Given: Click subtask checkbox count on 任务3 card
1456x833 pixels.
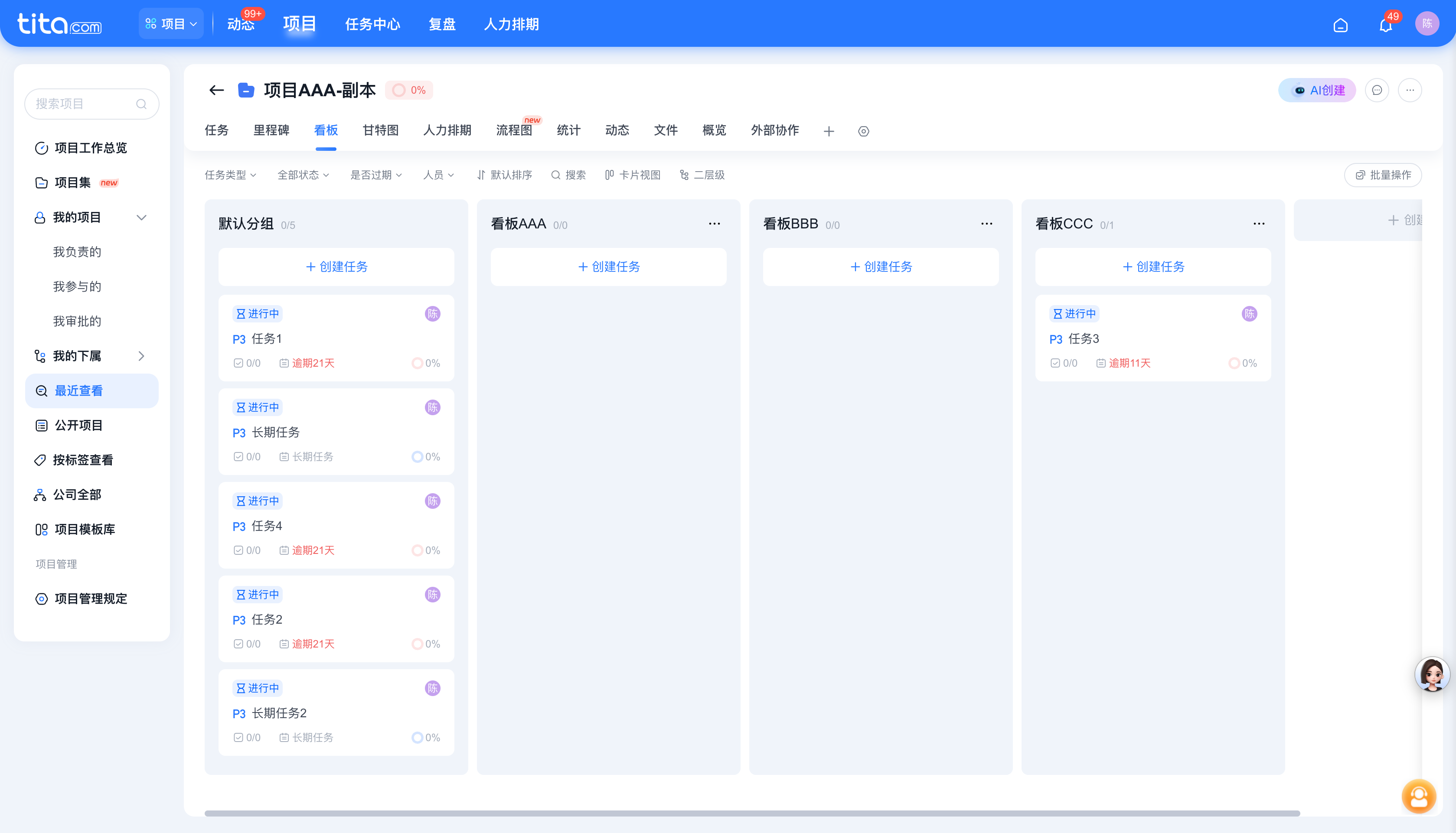Looking at the screenshot, I should pos(1064,363).
